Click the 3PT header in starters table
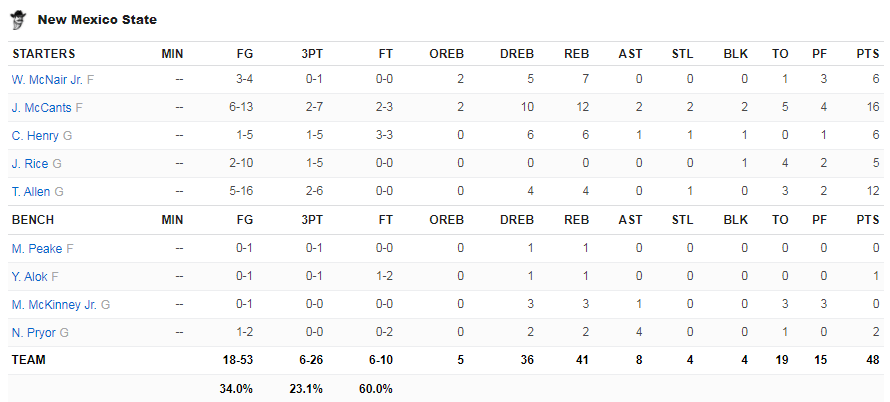Image resolution: width=890 pixels, height=402 pixels. coord(312,54)
